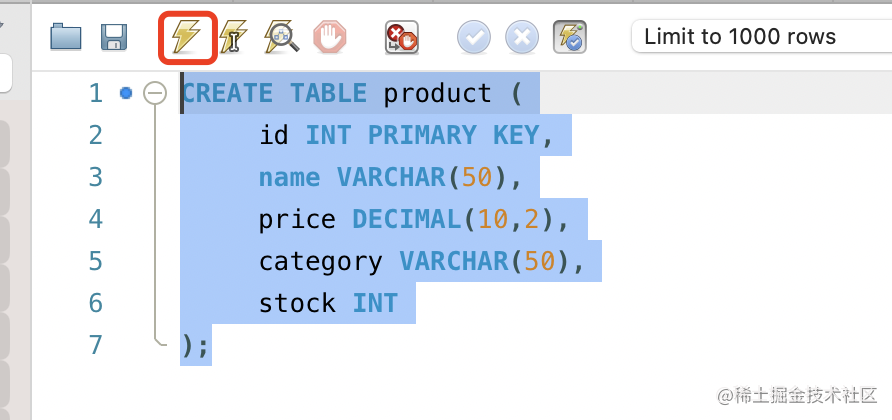Click the category column name
Image resolution: width=892 pixels, height=420 pixels.
click(320, 261)
